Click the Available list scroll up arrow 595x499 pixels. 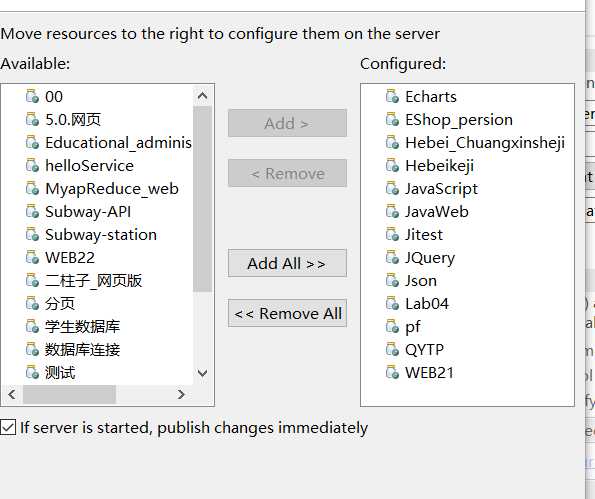203,96
